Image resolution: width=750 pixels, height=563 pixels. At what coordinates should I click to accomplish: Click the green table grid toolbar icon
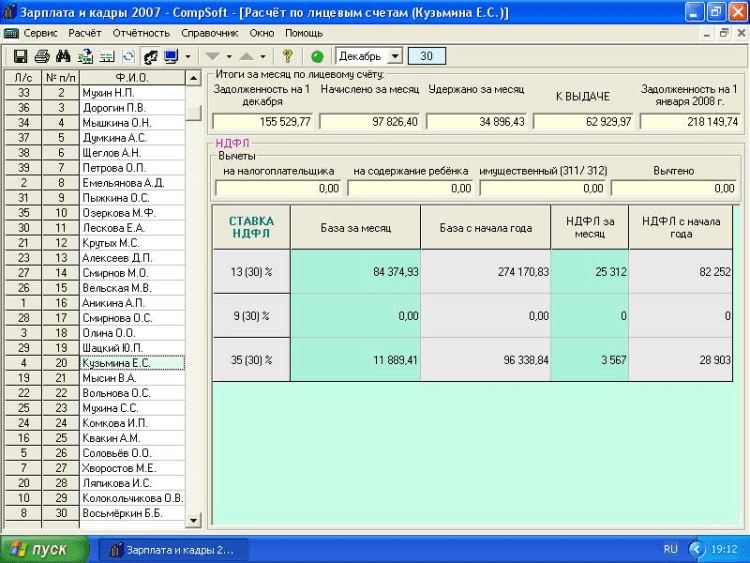click(x=107, y=56)
